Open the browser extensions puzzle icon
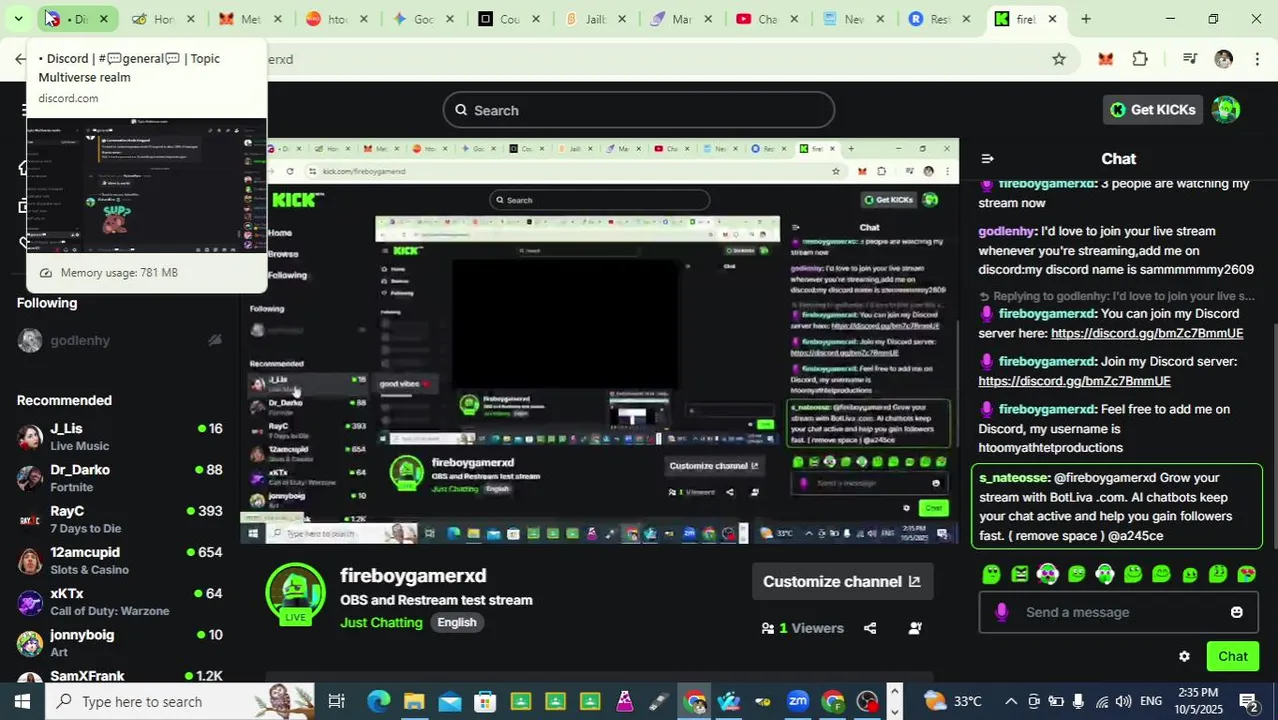Image resolution: width=1278 pixels, height=720 pixels. [1140, 59]
